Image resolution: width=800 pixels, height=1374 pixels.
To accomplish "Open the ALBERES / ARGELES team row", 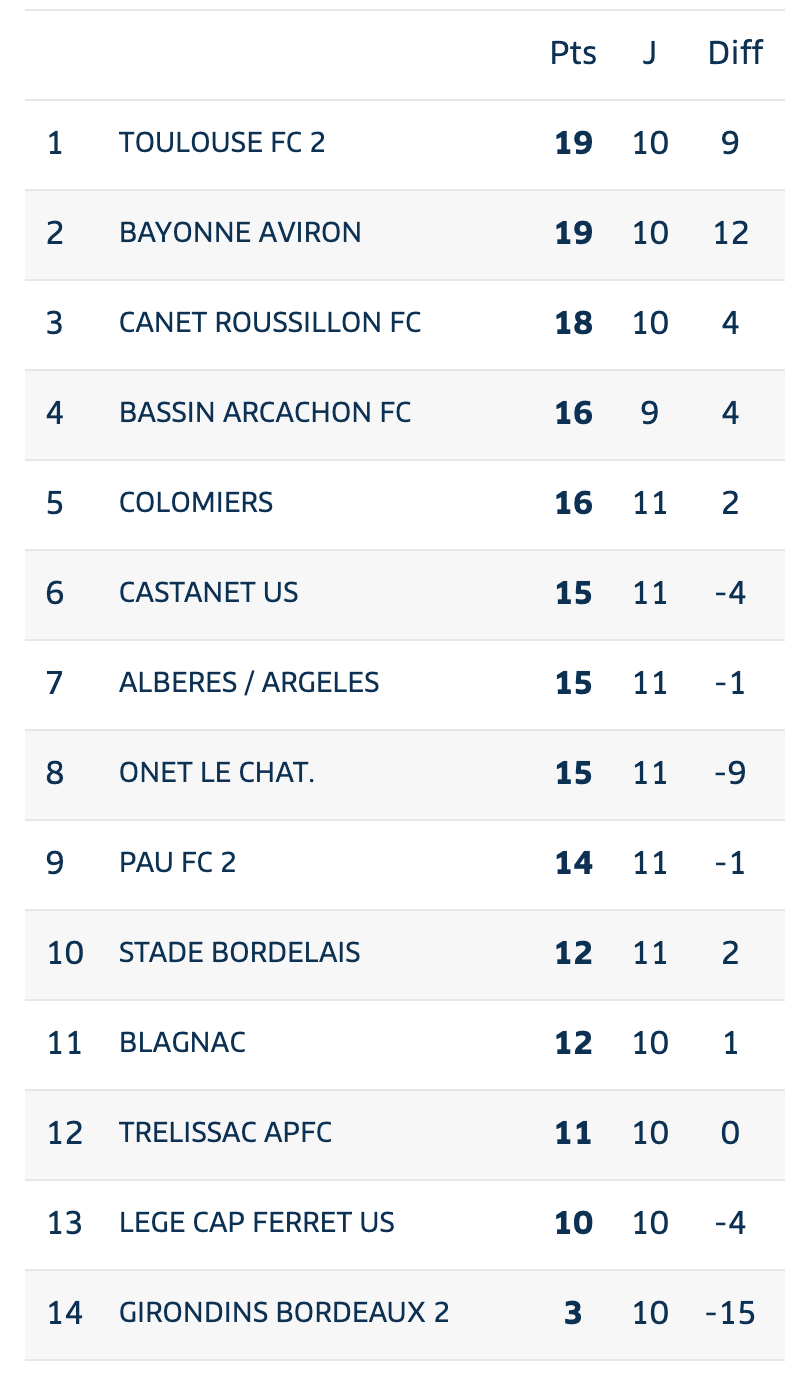I will tap(404, 684).
